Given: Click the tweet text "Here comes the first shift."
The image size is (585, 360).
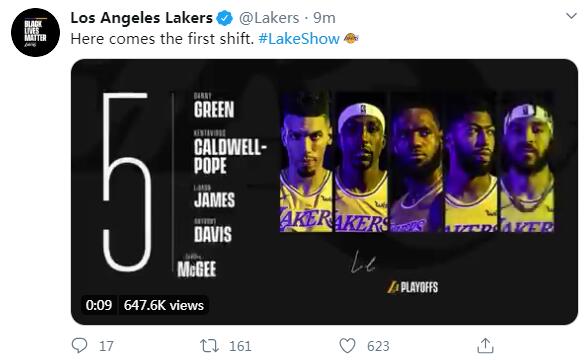Looking at the screenshot, I should [x=162, y=39].
